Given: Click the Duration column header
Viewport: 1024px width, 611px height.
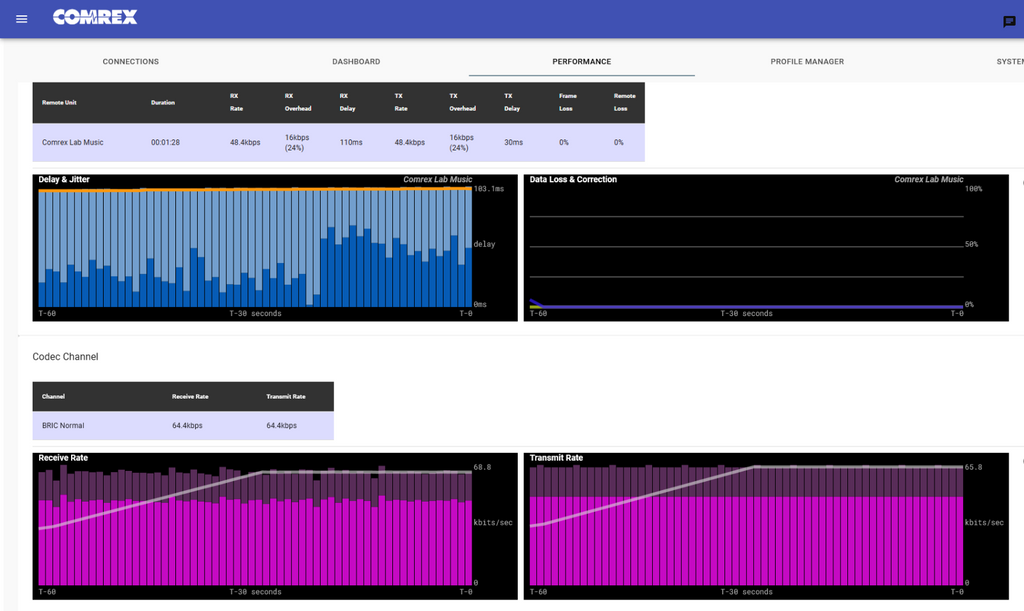Looking at the screenshot, I should point(162,103).
